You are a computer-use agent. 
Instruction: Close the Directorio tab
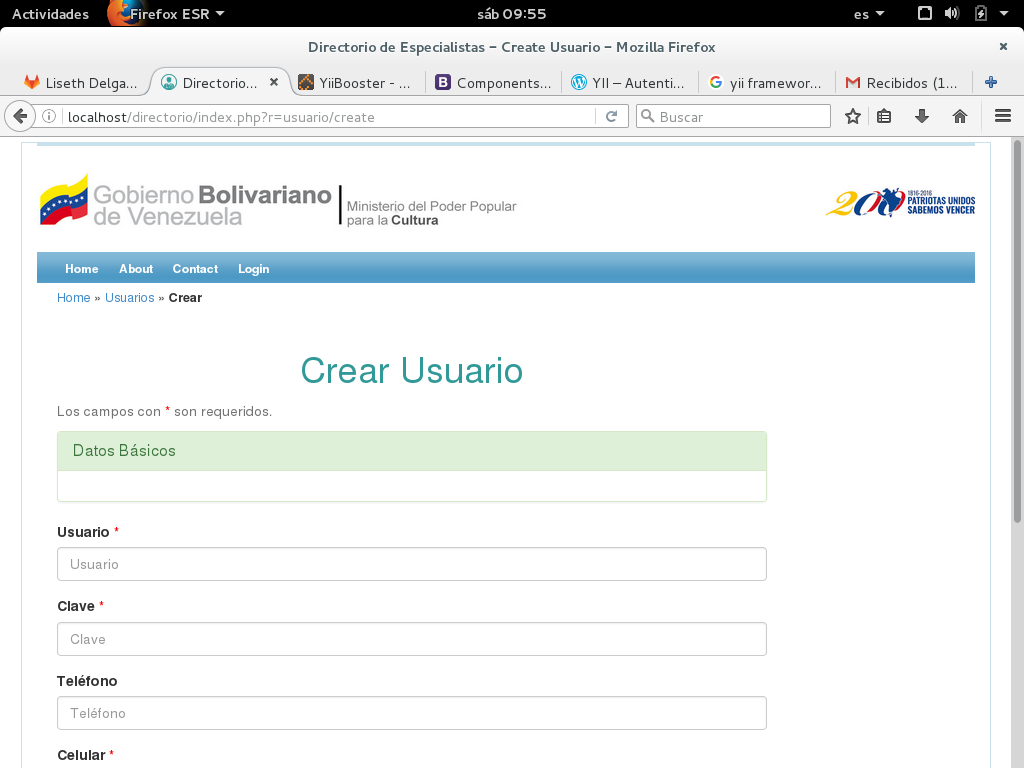pos(274,83)
